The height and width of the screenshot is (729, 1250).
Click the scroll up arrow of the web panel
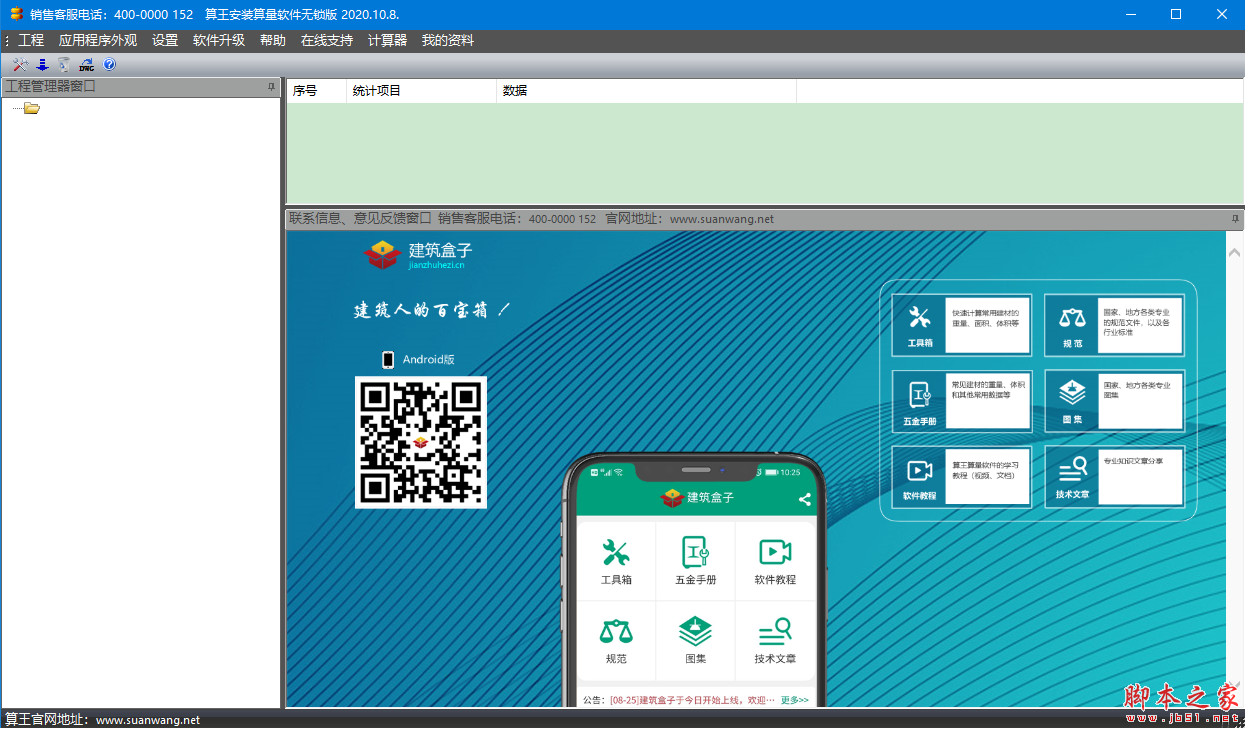pos(1235,254)
